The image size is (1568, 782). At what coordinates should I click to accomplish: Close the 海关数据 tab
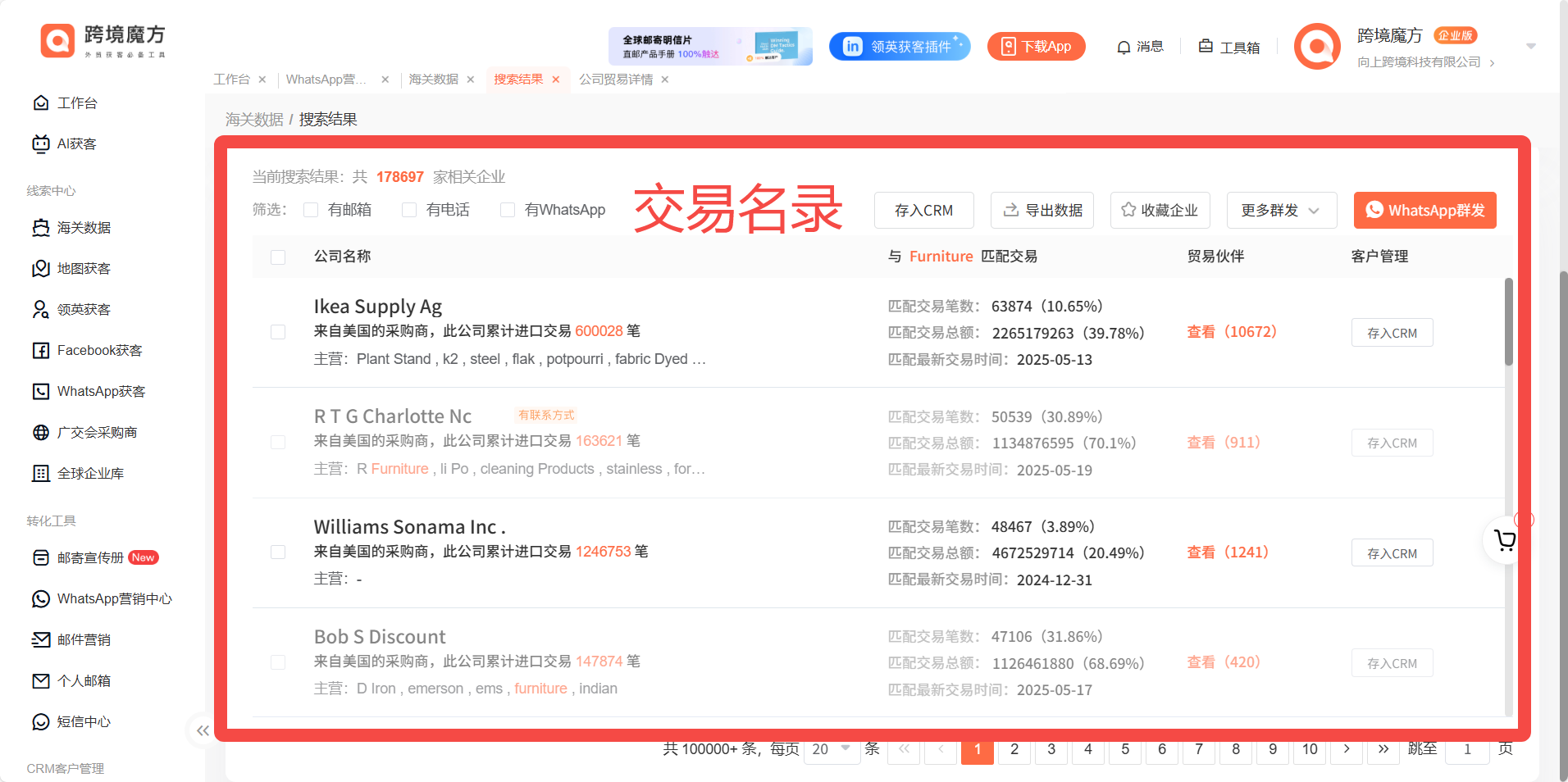coord(471,80)
